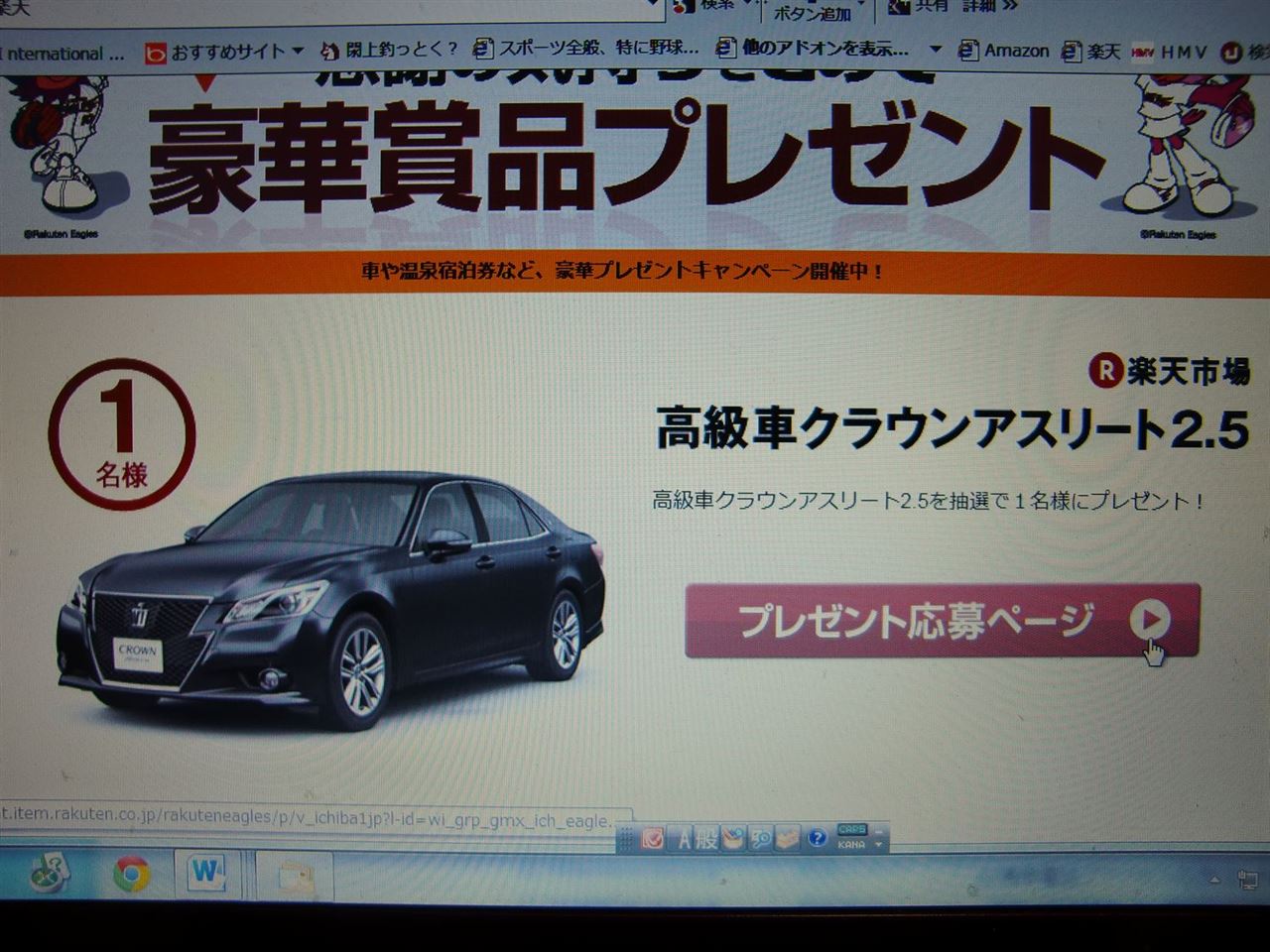This screenshot has height=952, width=1270.
Task: Open the language bar options arrow
Action: pyautogui.click(x=878, y=845)
